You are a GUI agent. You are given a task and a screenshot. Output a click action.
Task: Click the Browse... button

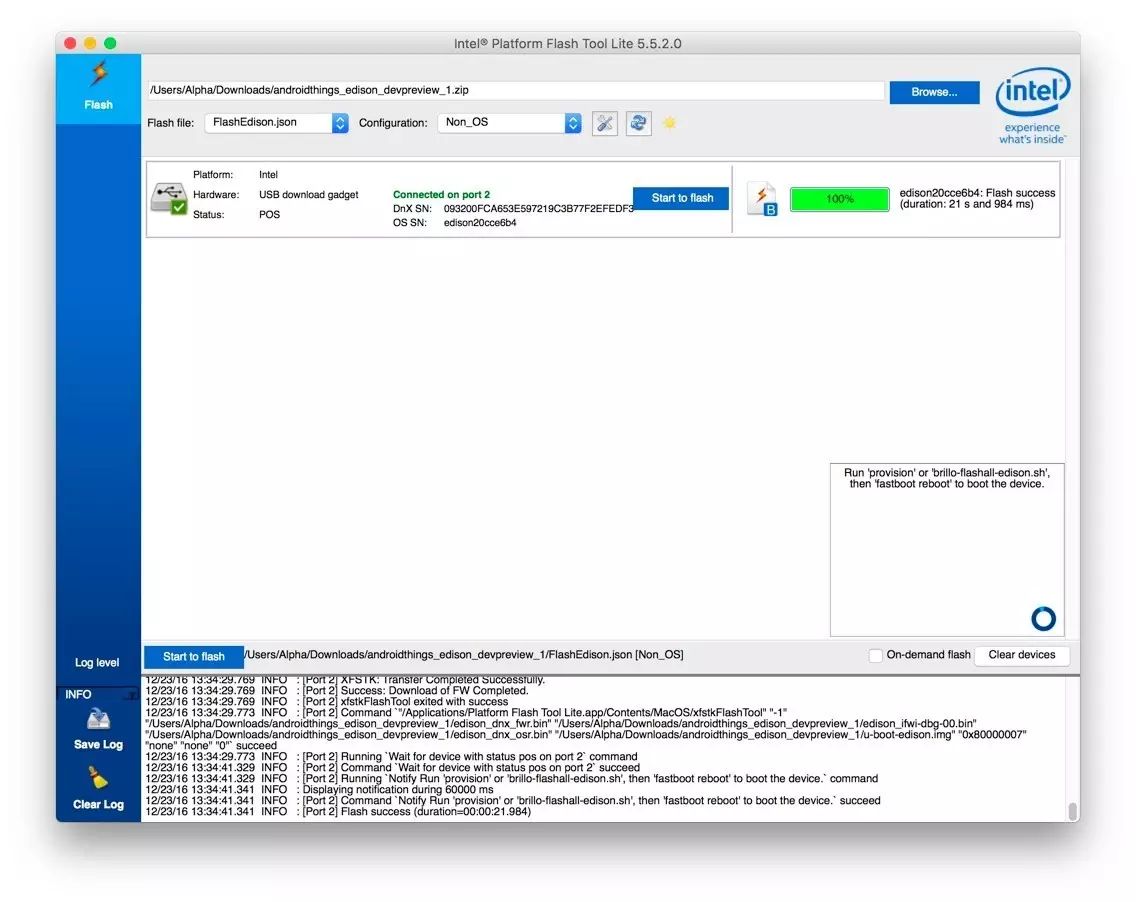click(934, 92)
